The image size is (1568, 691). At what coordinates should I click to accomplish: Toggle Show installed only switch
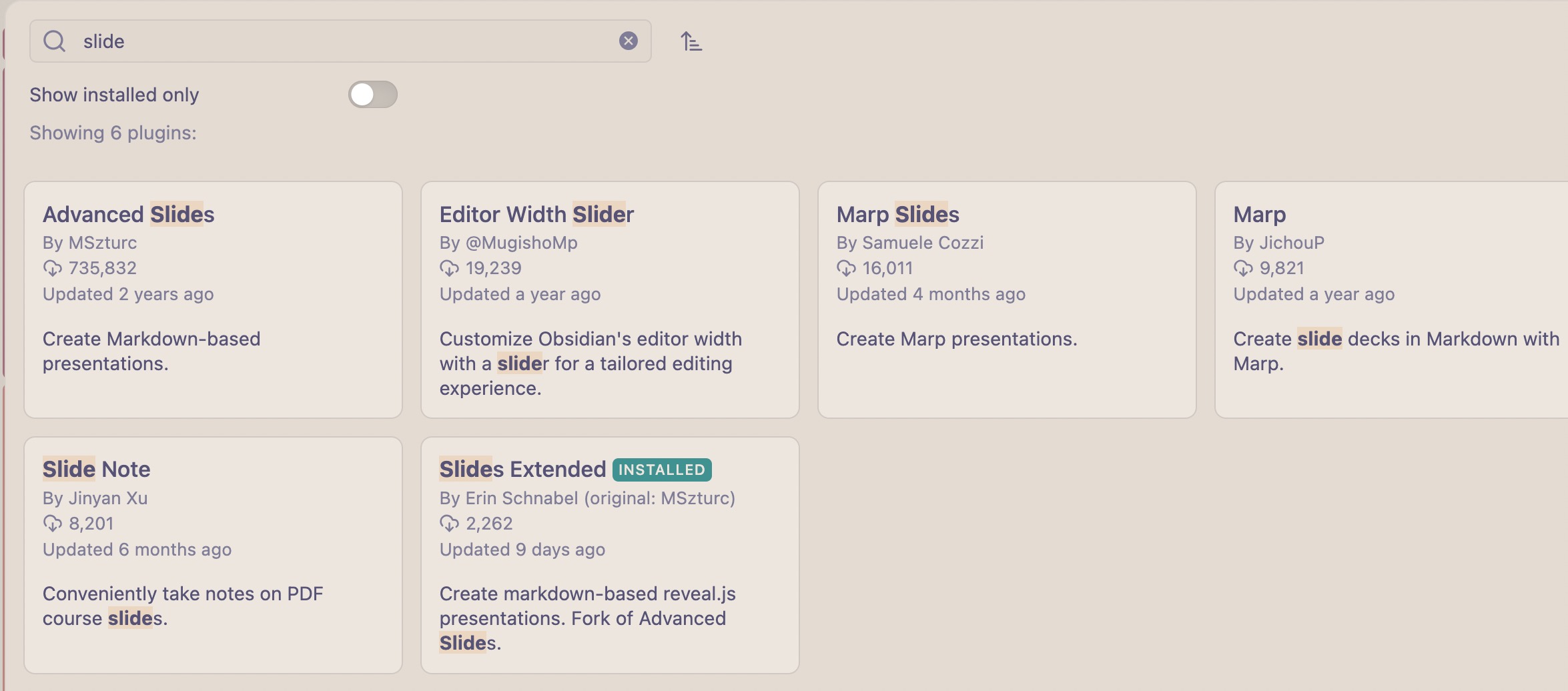[x=373, y=95]
